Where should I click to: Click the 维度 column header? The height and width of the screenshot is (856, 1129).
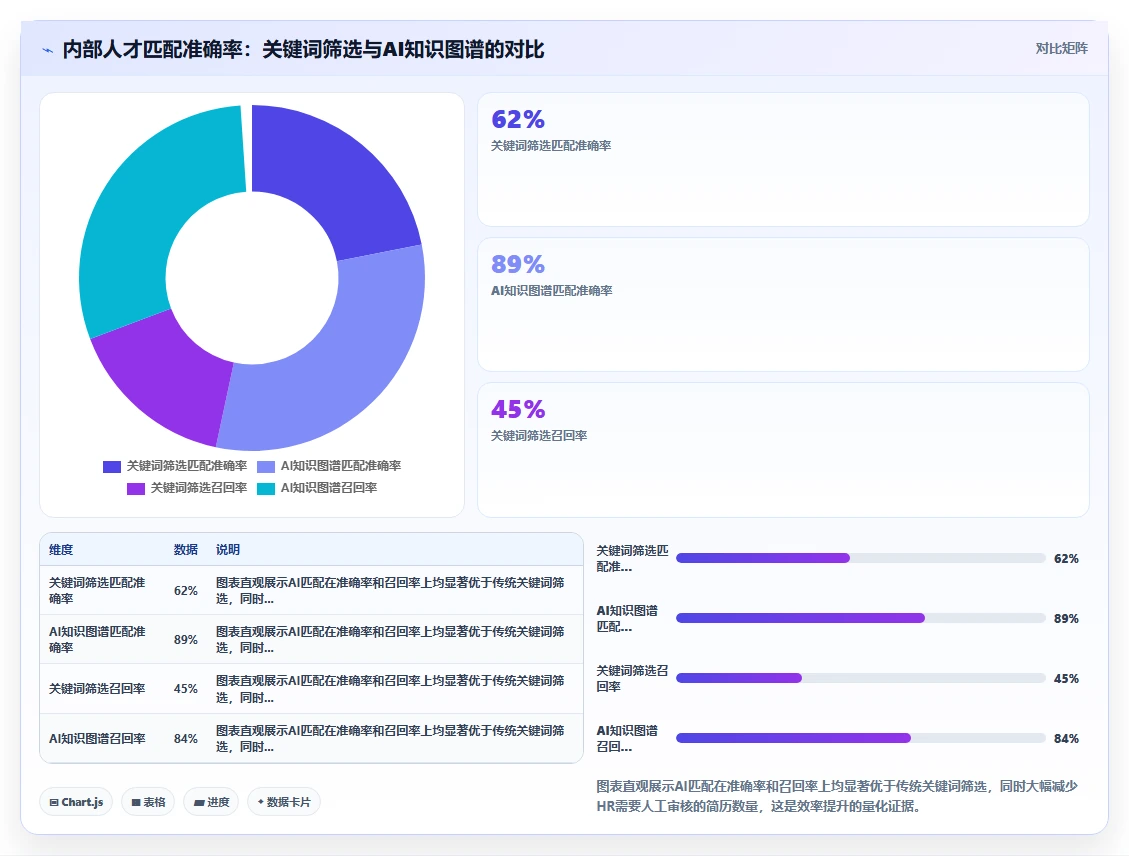tap(61, 549)
